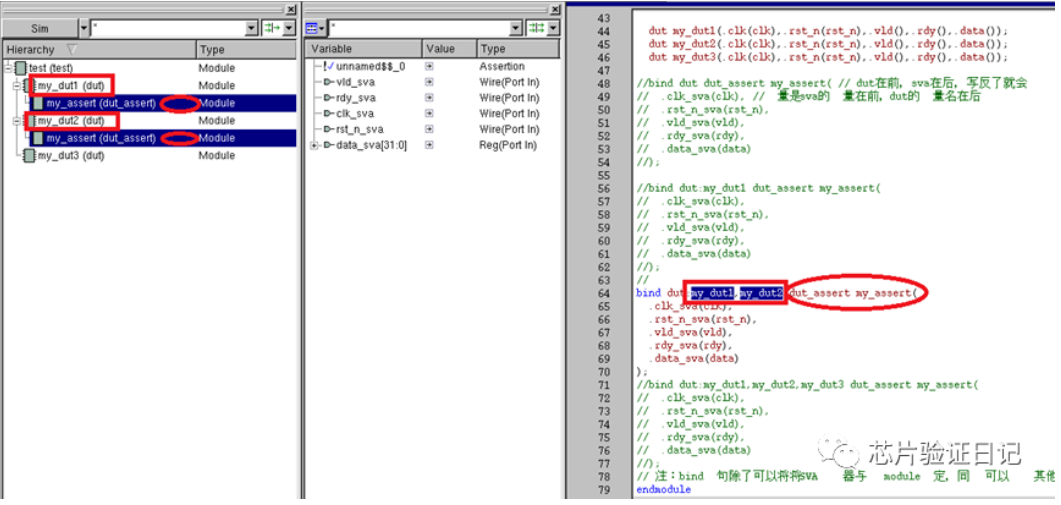Screen dimensions: 1061x505
Task: Click the green hierarchy filter-apply icon
Action: click(271, 28)
